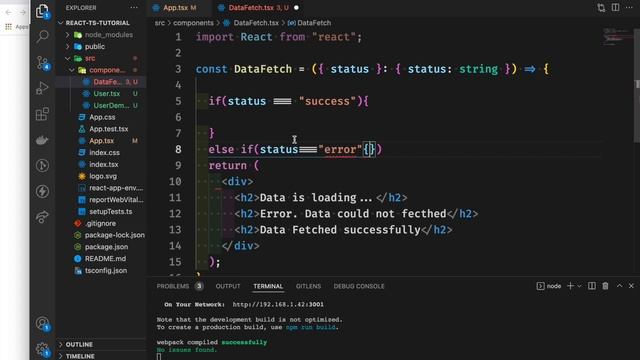Viewport: 640px width, 360px height.
Task: Open editor more actions ellipsis
Action: 629,7
